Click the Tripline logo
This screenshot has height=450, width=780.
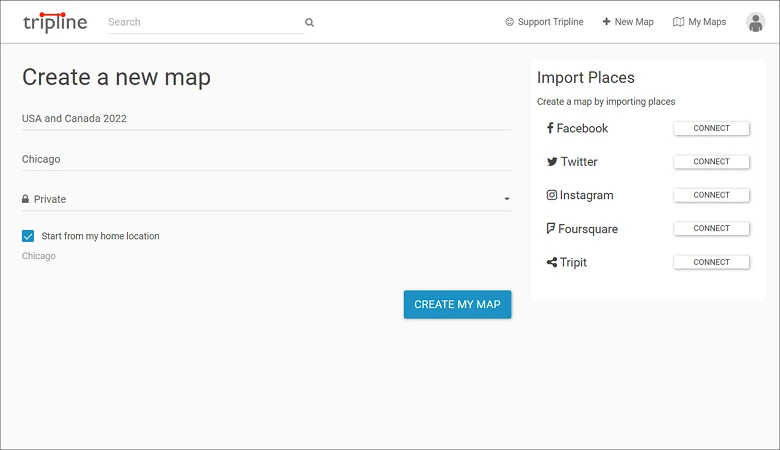[x=55, y=22]
